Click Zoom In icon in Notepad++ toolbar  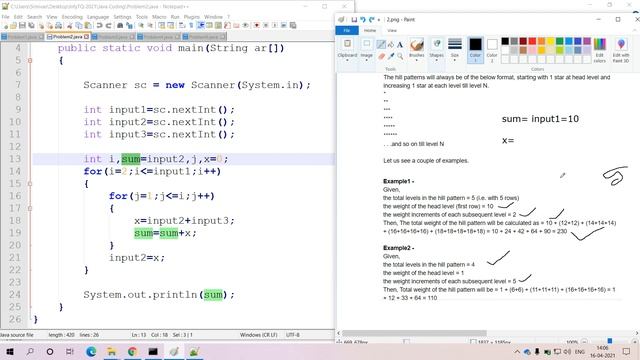pyautogui.click(x=142, y=25)
